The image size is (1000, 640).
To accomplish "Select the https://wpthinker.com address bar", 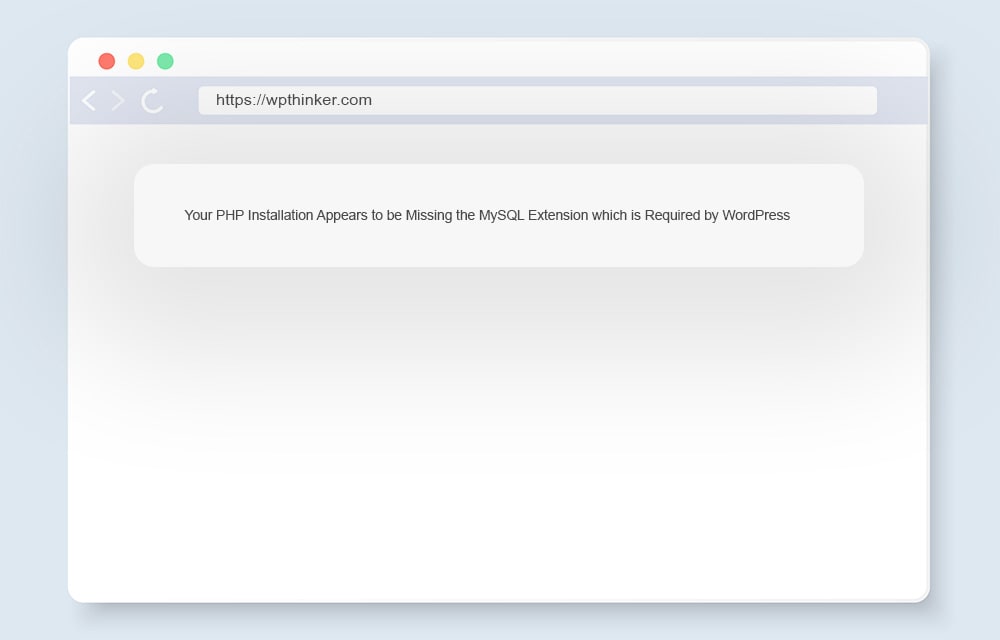I will pyautogui.click(x=537, y=100).
